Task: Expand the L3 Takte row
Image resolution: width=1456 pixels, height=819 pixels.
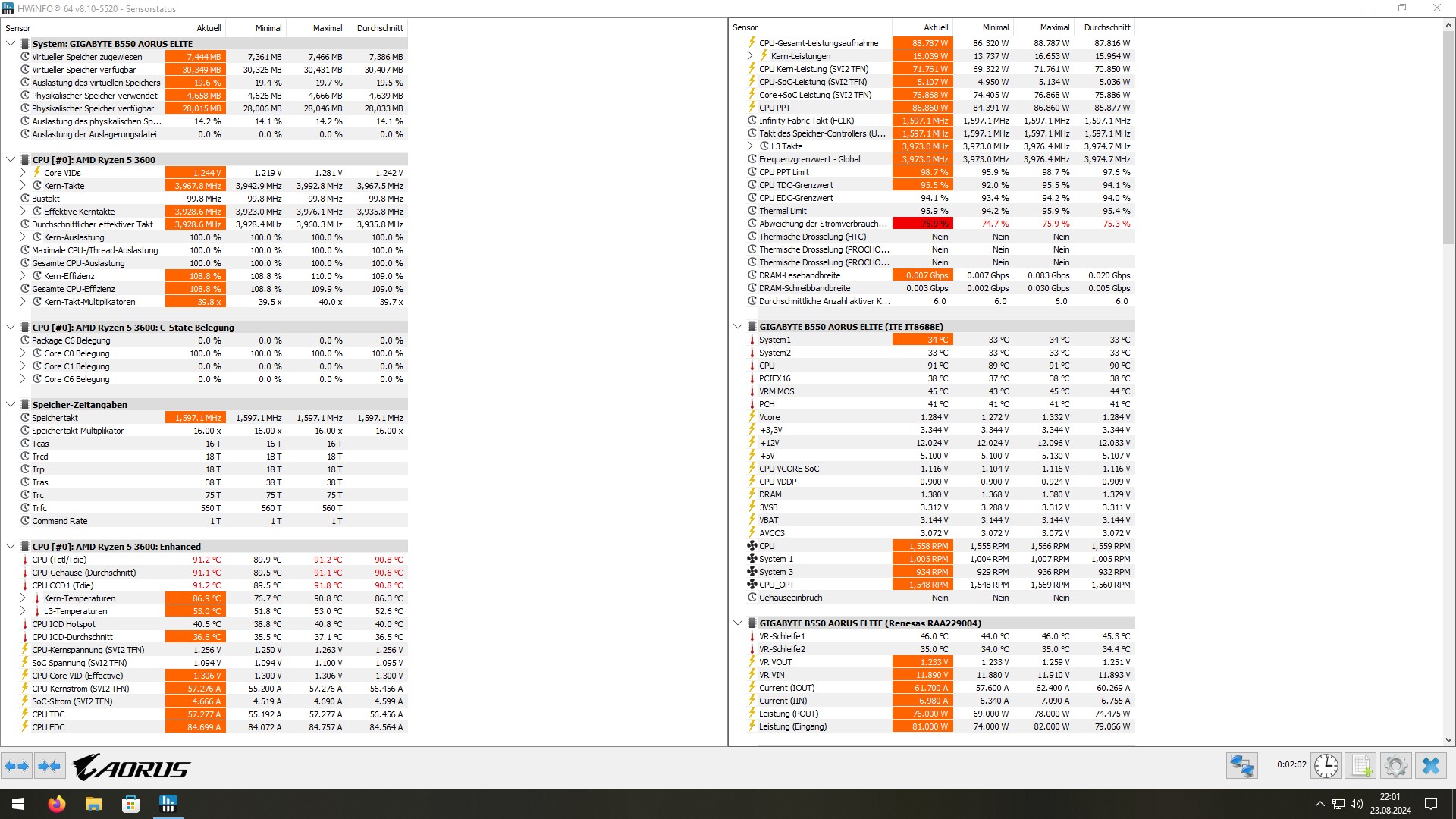Action: [x=750, y=146]
